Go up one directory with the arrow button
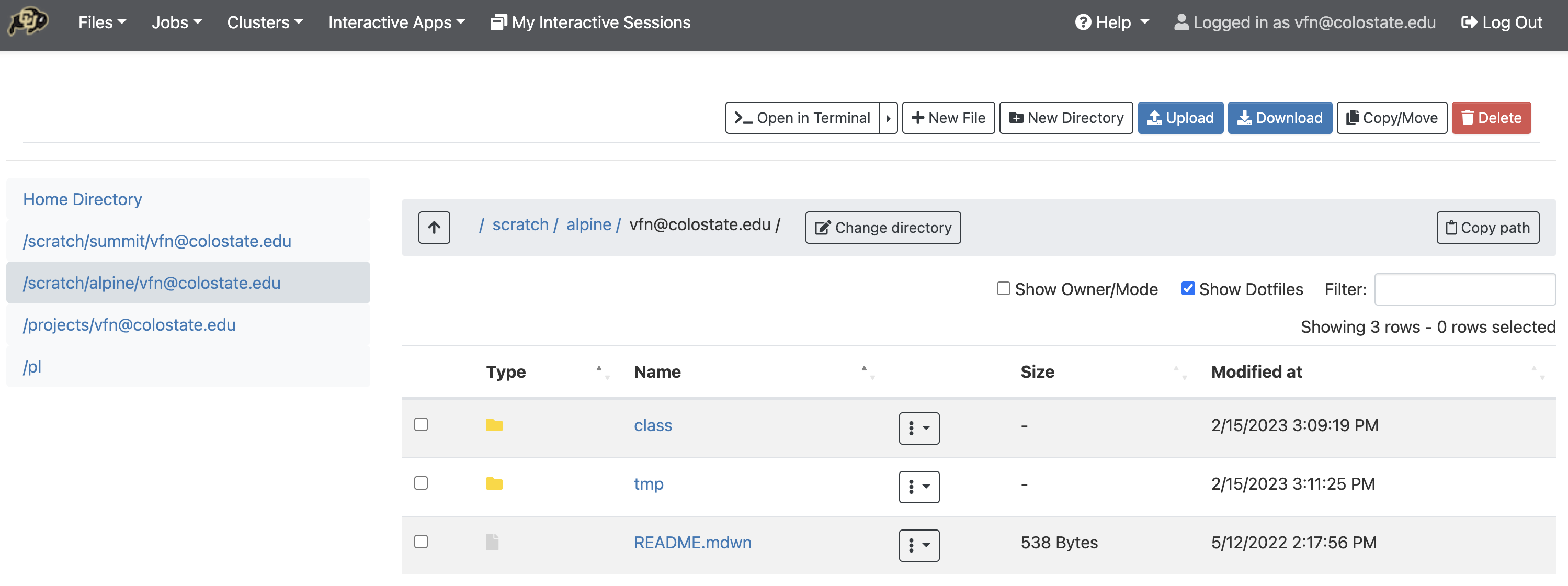 coord(434,228)
